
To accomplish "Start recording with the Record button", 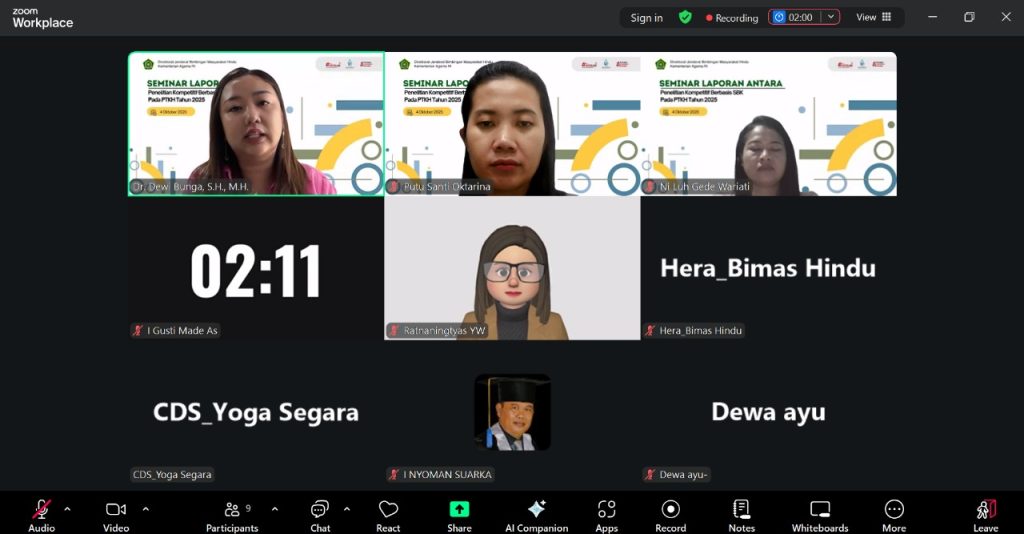I will pyautogui.click(x=670, y=514).
